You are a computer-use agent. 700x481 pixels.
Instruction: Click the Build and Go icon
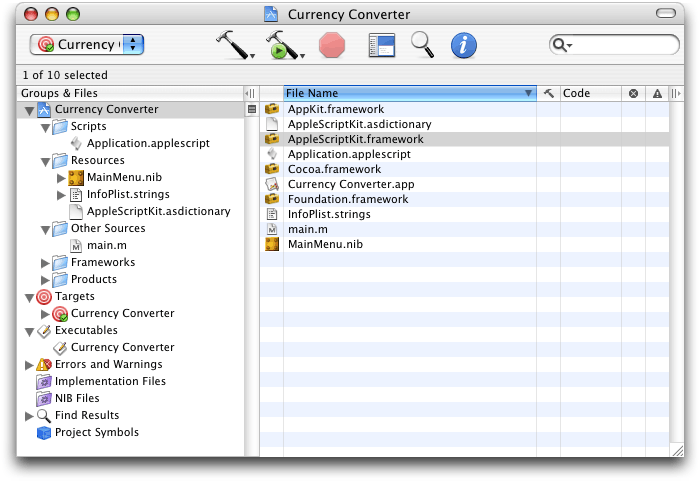(x=277, y=45)
